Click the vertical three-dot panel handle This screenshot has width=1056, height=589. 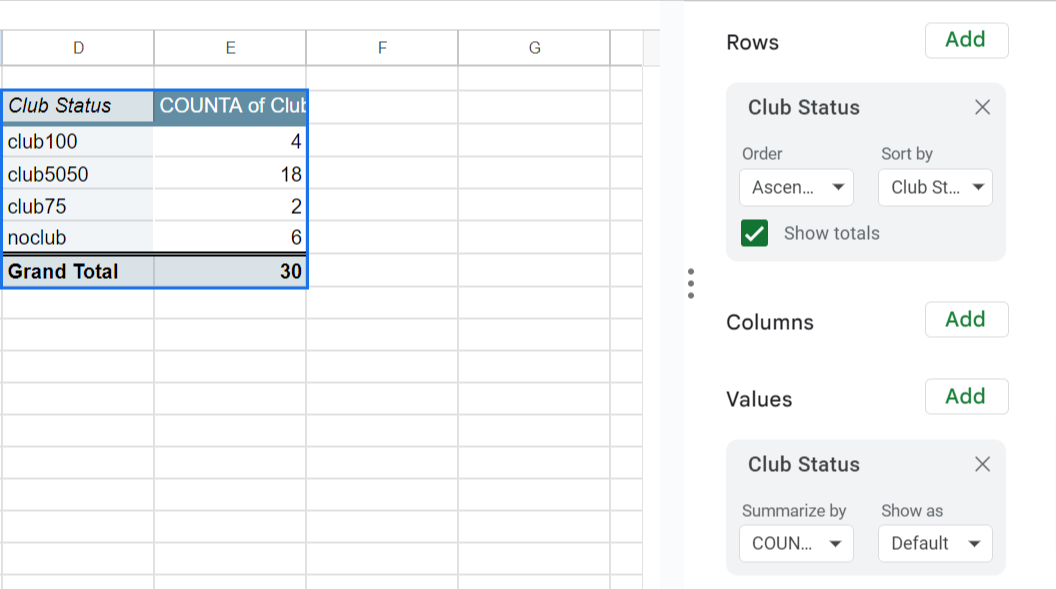691,283
